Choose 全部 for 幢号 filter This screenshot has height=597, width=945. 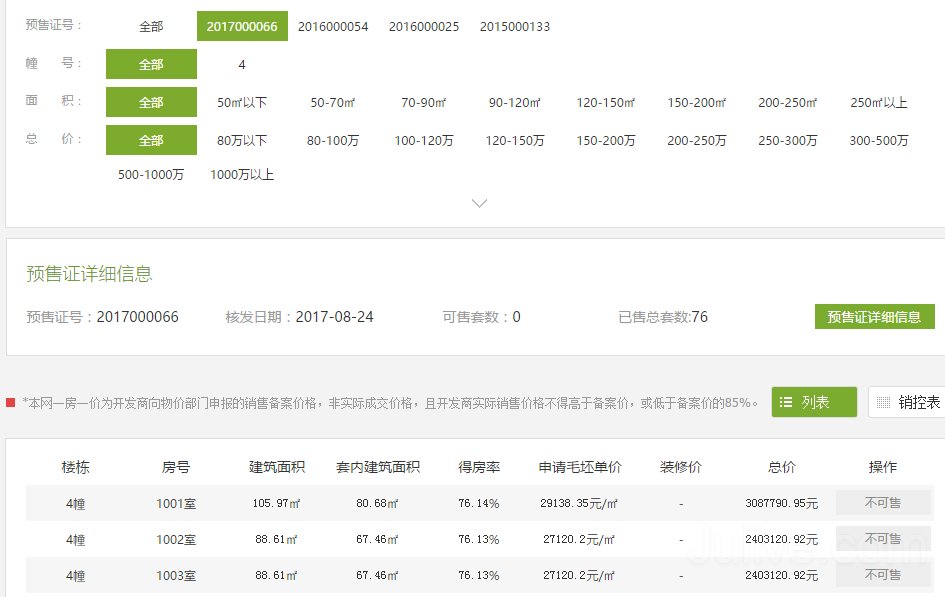[x=151, y=64]
